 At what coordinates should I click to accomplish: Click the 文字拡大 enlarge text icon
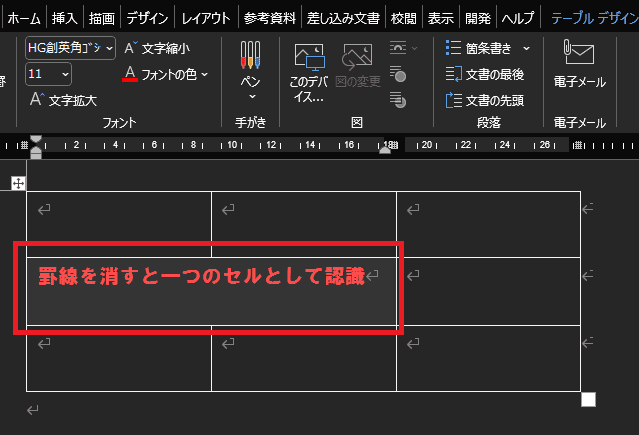point(36,99)
